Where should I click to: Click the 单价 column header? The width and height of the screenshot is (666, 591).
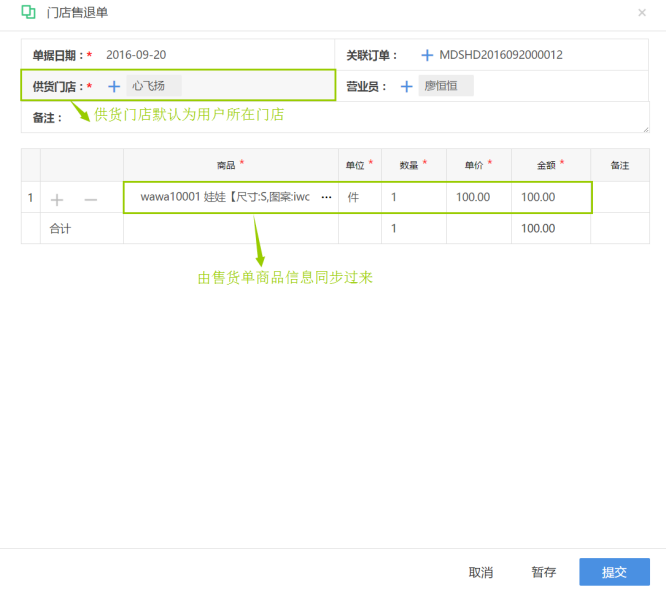pyautogui.click(x=479, y=165)
